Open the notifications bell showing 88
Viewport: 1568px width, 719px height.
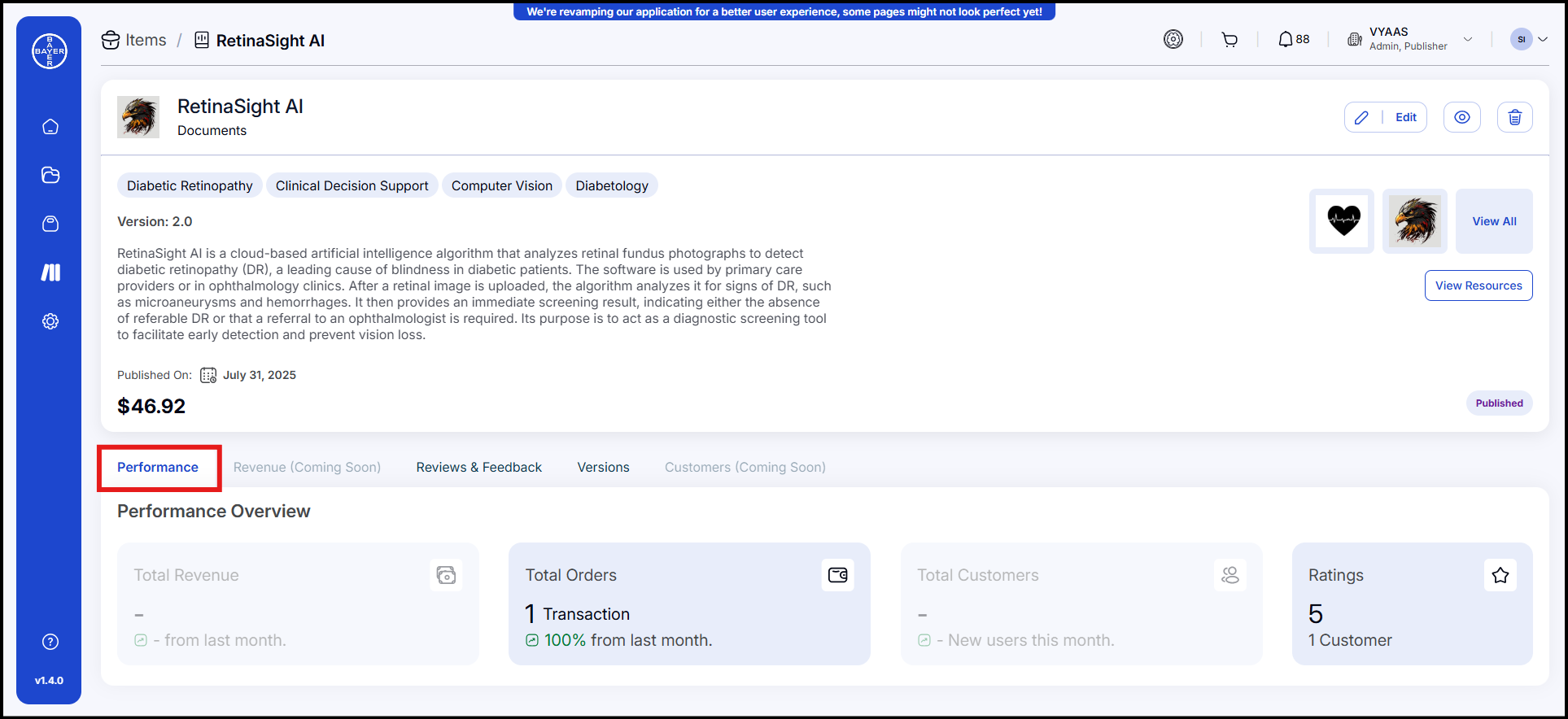1293,39
